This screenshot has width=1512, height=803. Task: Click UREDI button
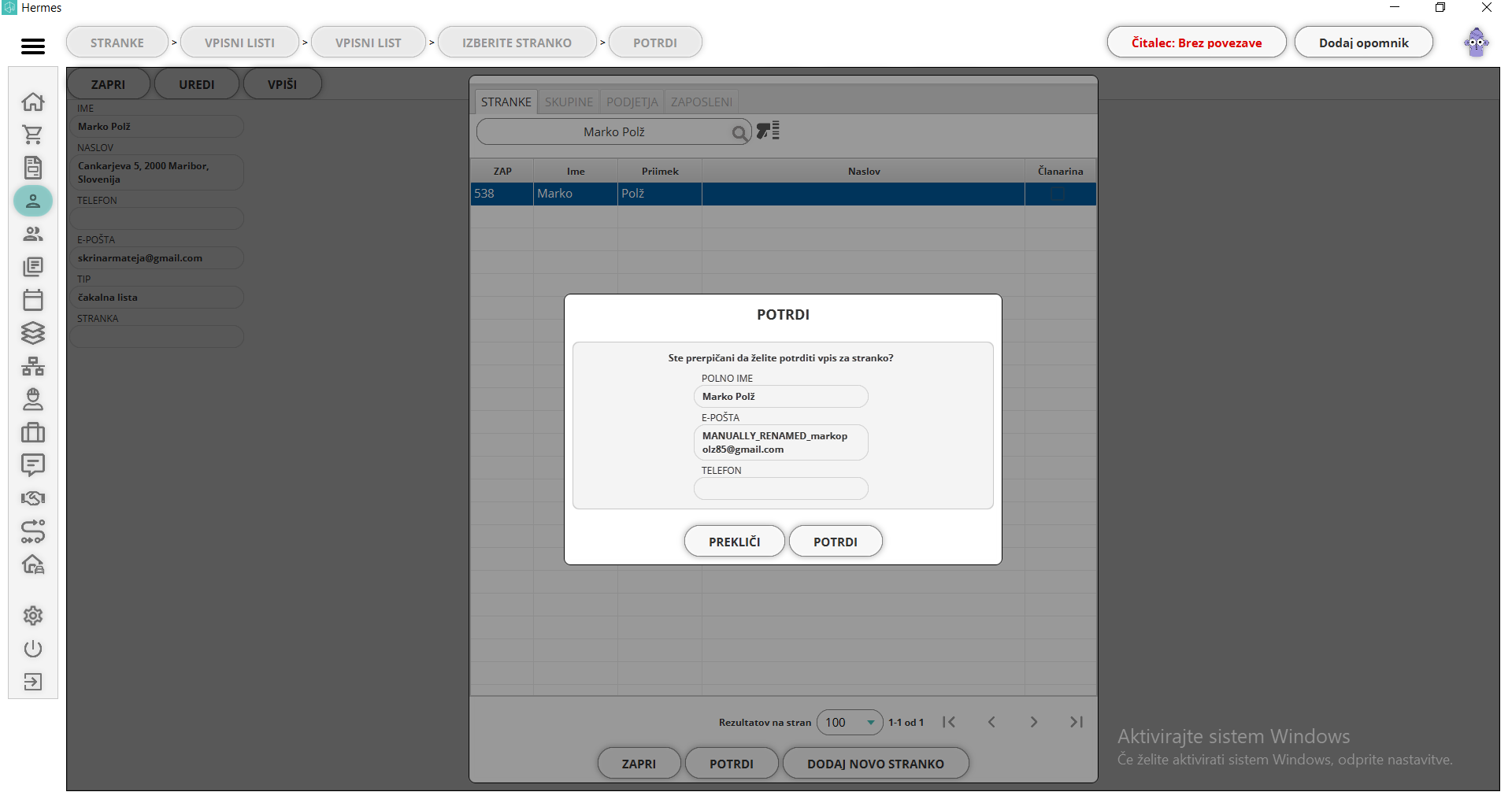pyautogui.click(x=196, y=84)
